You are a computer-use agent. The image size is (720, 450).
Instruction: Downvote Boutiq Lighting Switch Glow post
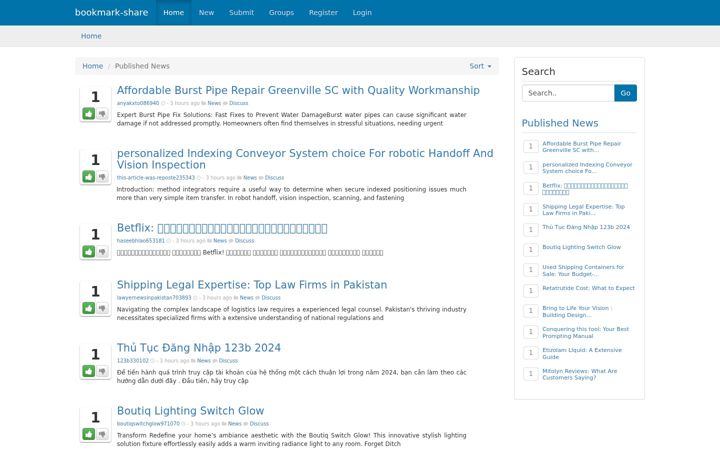(x=102, y=434)
